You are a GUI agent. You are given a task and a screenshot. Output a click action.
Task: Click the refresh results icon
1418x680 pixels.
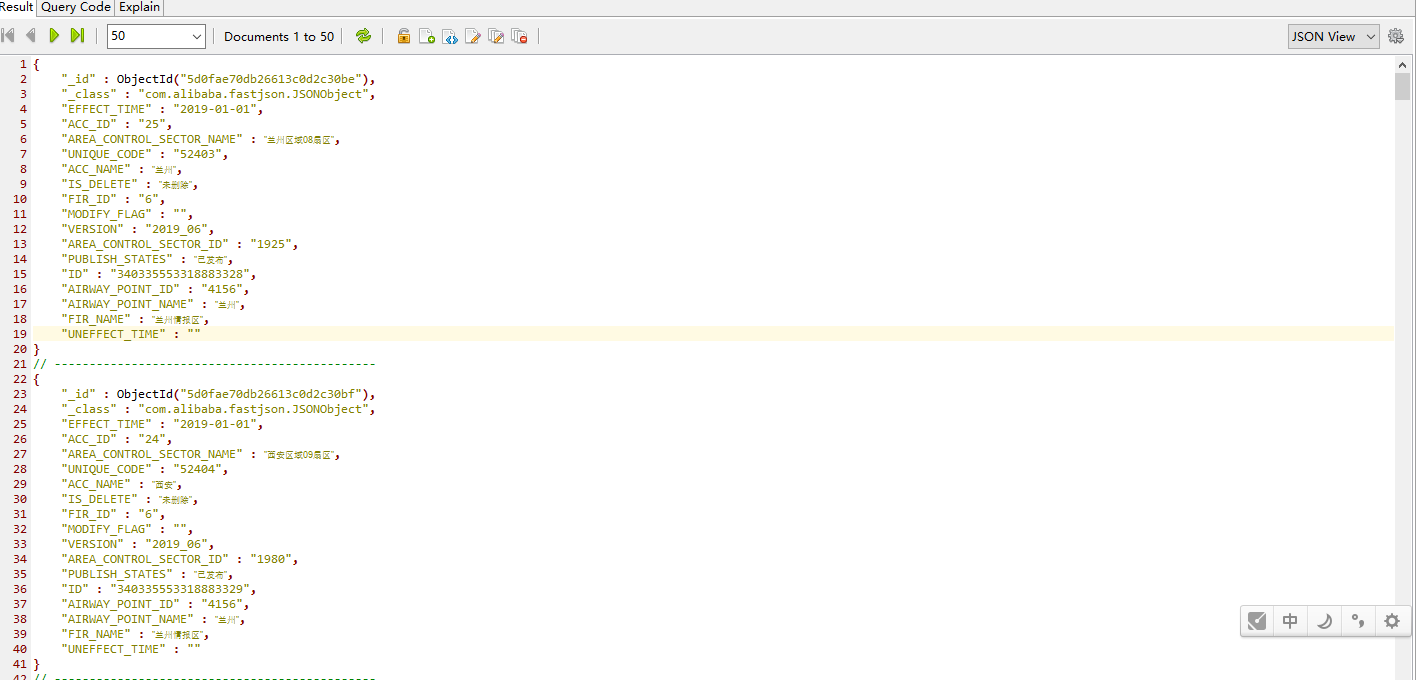[363, 36]
